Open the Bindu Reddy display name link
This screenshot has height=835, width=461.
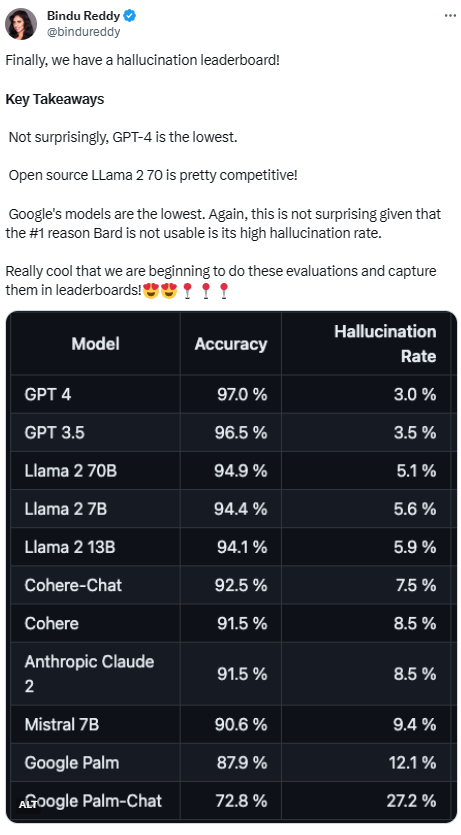point(84,16)
